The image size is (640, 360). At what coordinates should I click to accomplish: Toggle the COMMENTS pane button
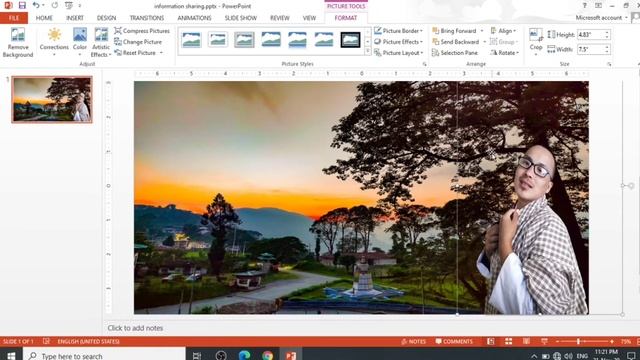point(454,342)
